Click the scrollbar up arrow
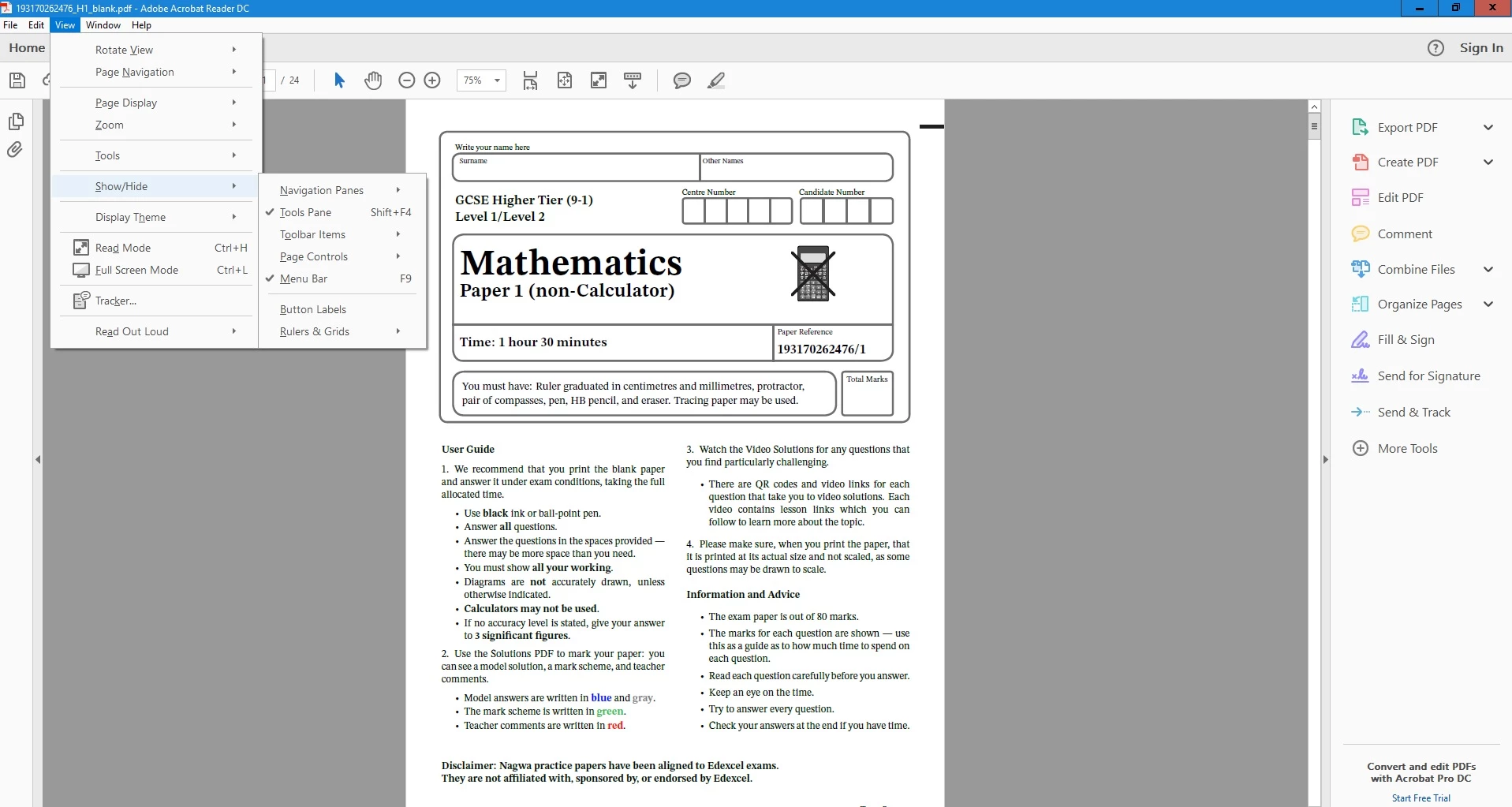Screen dimensions: 1512x807 pos(1314,106)
